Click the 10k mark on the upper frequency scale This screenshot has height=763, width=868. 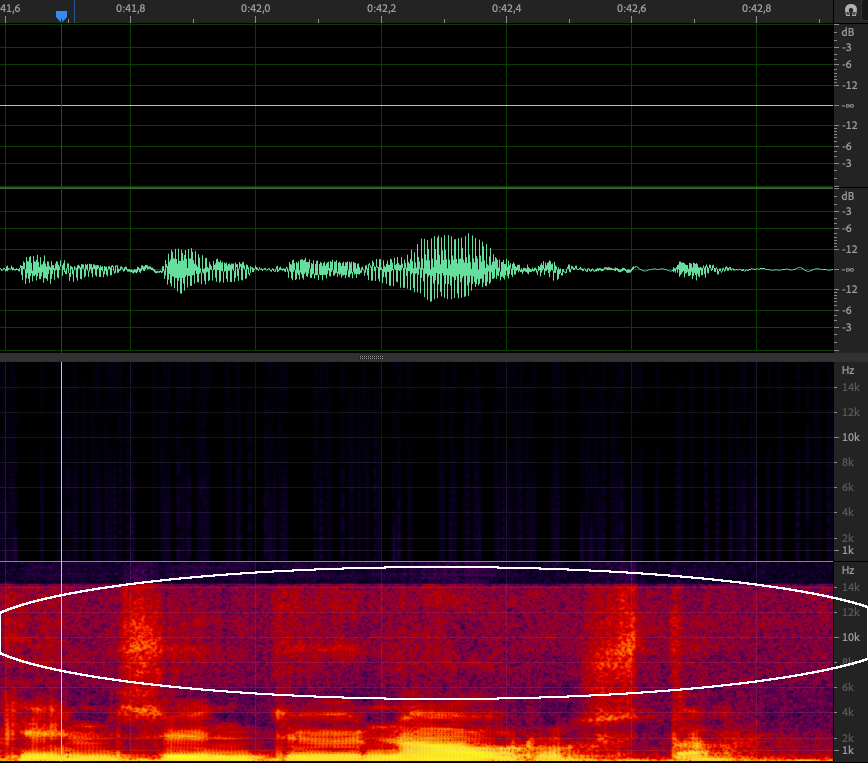[850, 437]
